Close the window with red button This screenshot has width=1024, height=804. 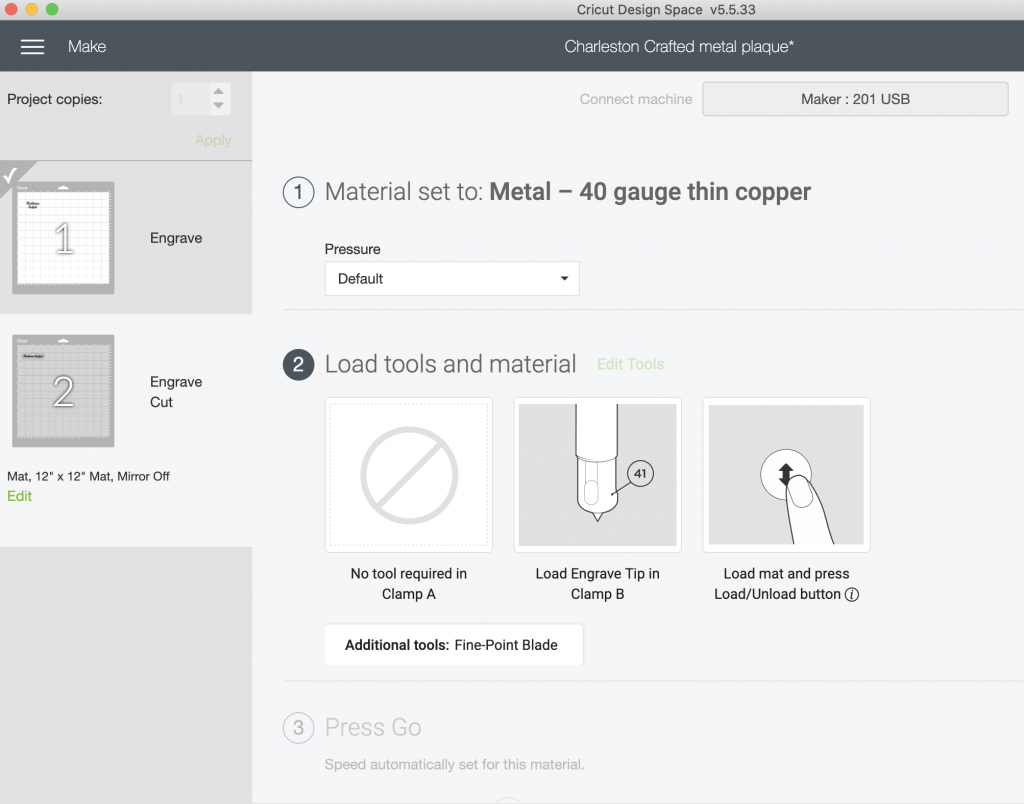pyautogui.click(x=11, y=10)
